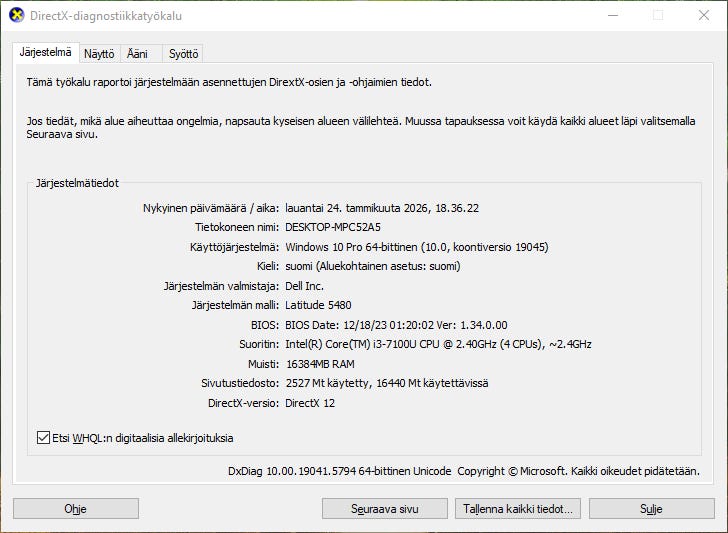Click the DirectX-versio label
728x533 pixels.
(x=243, y=403)
